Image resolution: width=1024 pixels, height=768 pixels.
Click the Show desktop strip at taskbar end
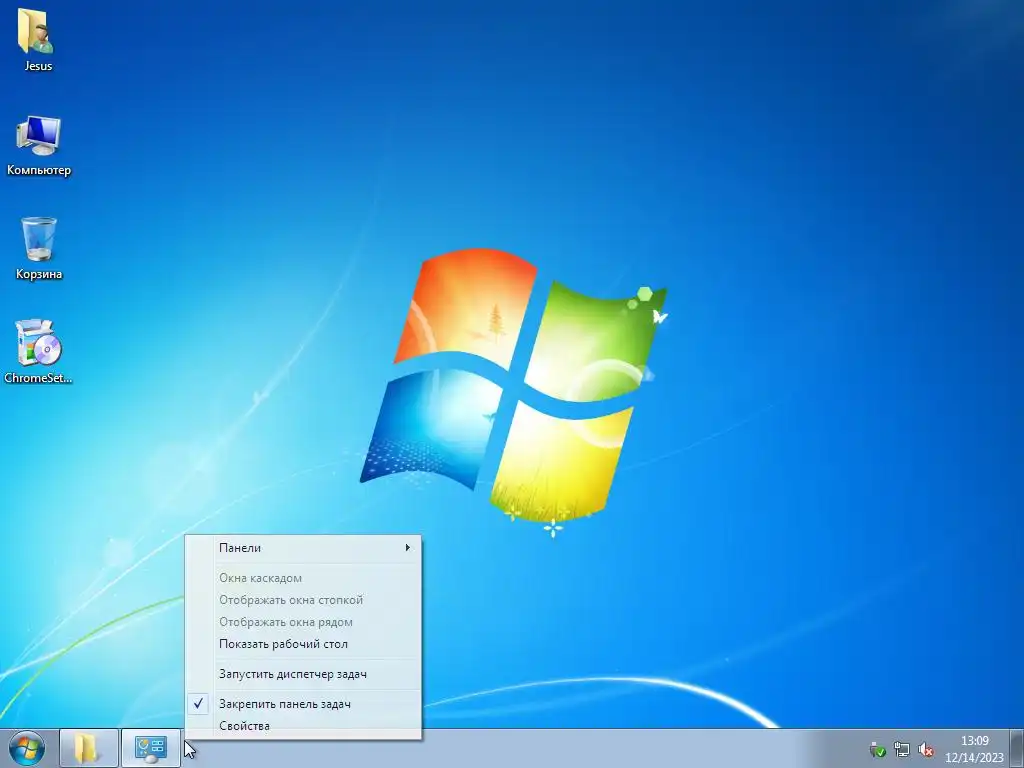coord(1017,748)
